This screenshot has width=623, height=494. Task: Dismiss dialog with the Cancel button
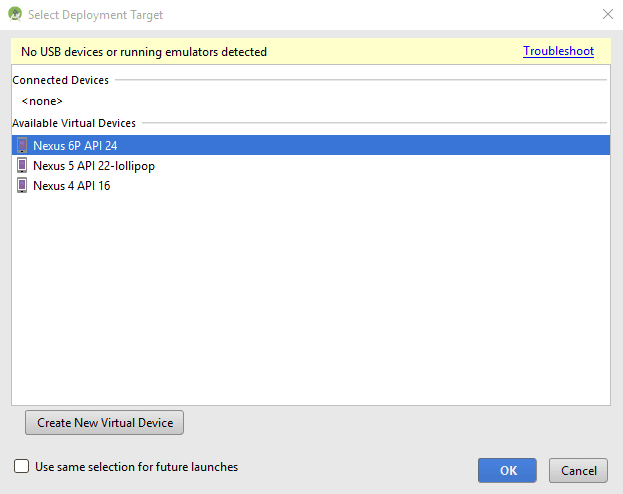point(579,470)
